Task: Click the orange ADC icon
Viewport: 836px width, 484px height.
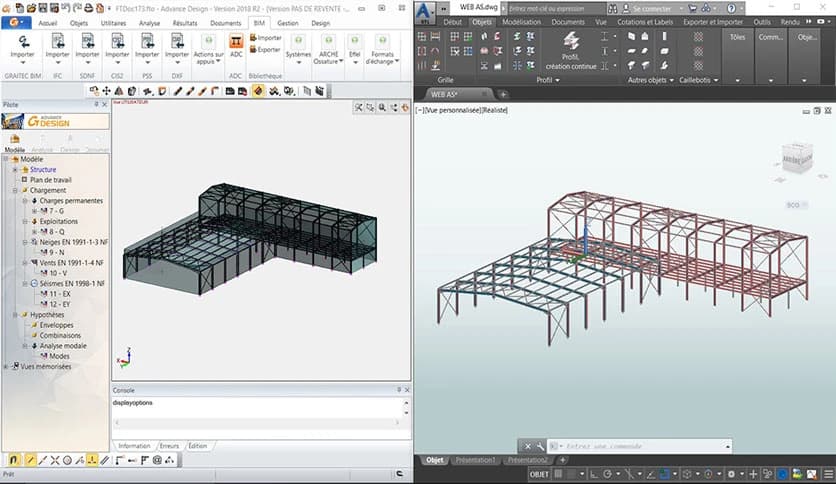Action: click(236, 42)
